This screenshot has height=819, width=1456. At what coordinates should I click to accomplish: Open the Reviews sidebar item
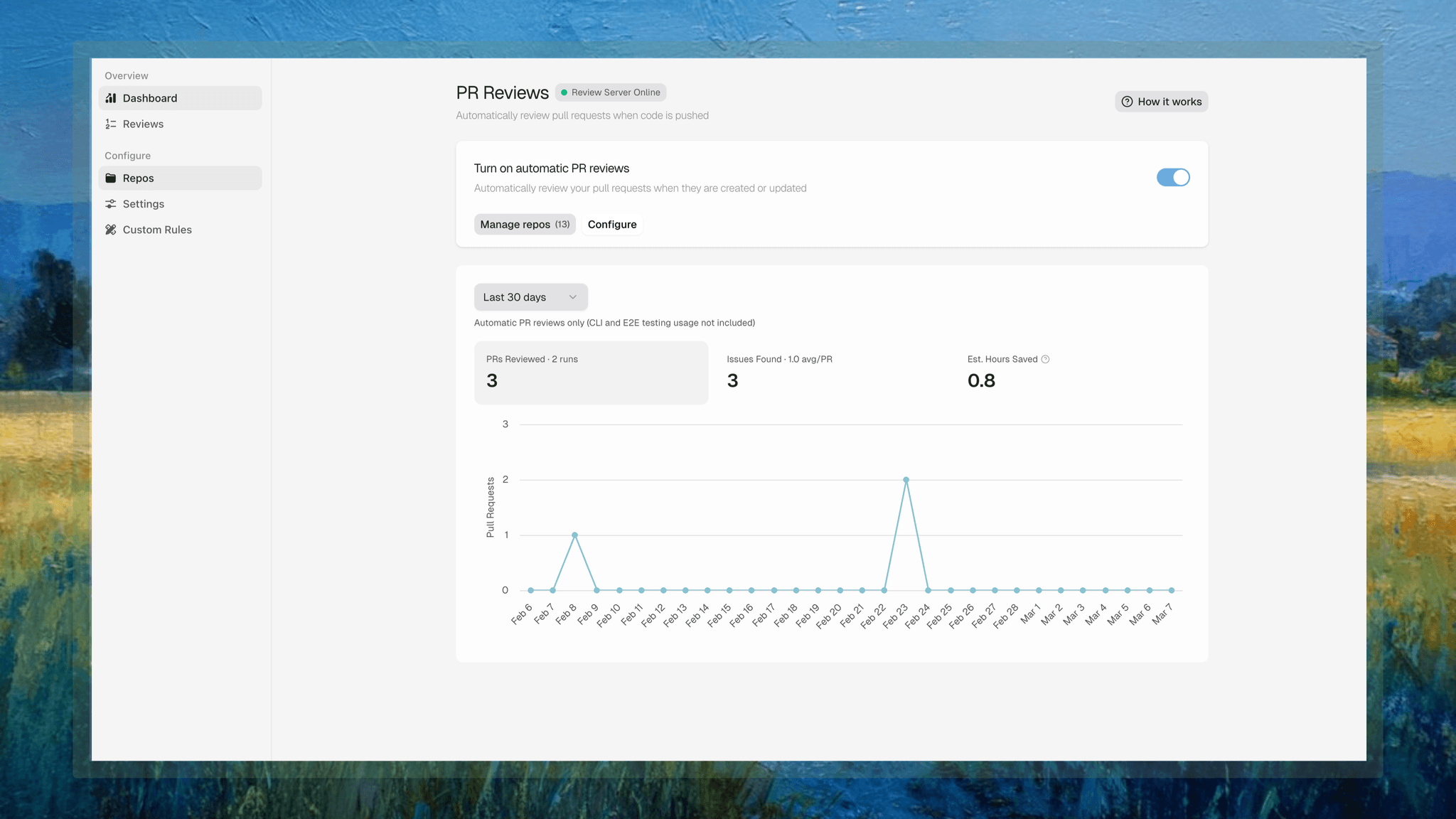(143, 124)
